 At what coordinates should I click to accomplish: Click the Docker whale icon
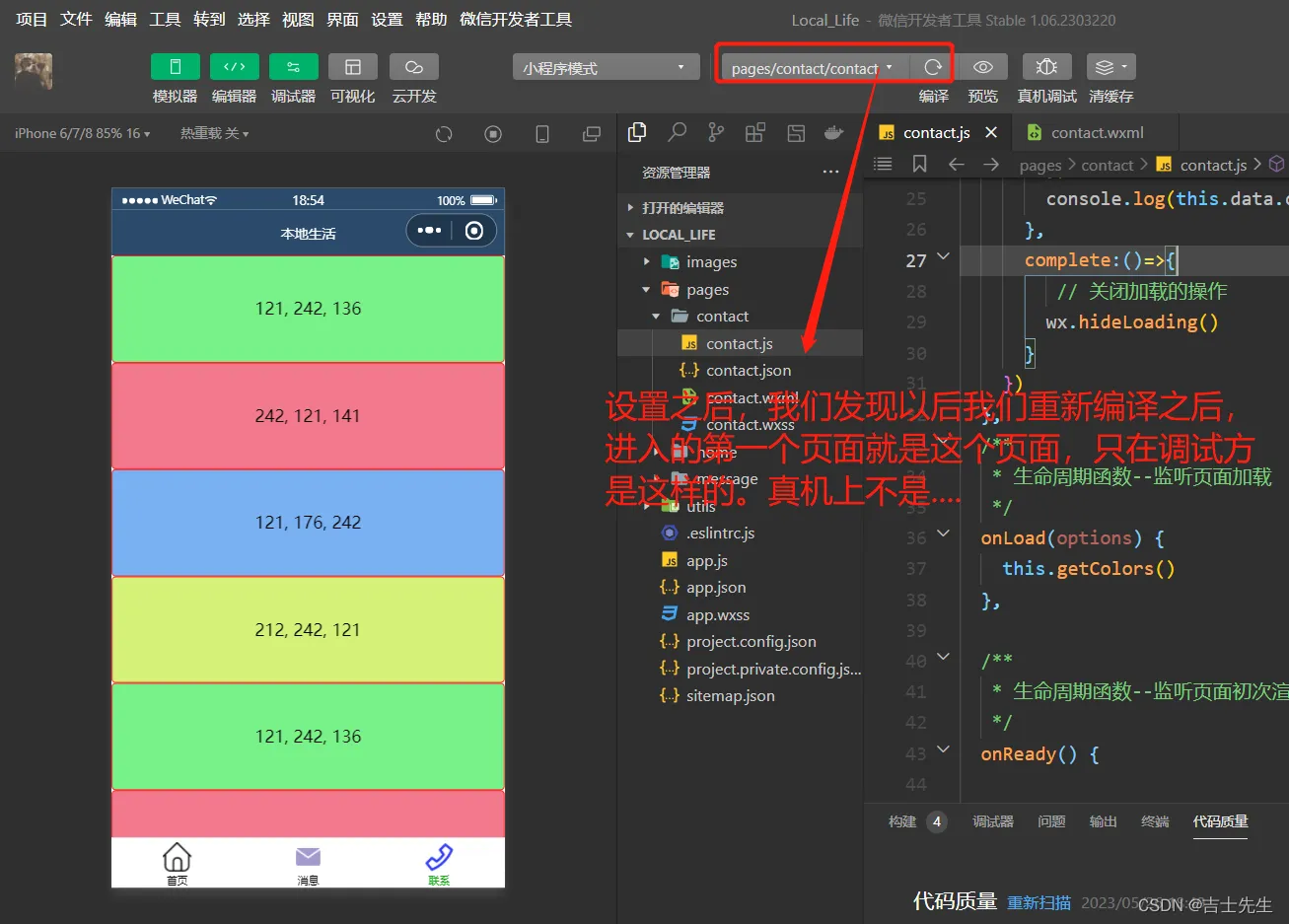pos(833,132)
